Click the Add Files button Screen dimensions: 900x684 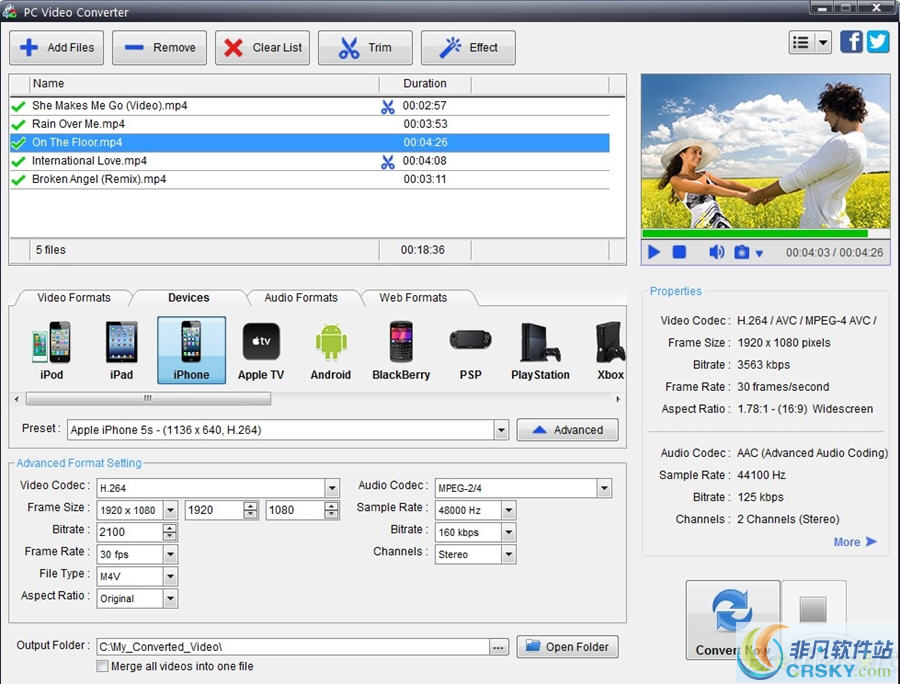[x=56, y=48]
